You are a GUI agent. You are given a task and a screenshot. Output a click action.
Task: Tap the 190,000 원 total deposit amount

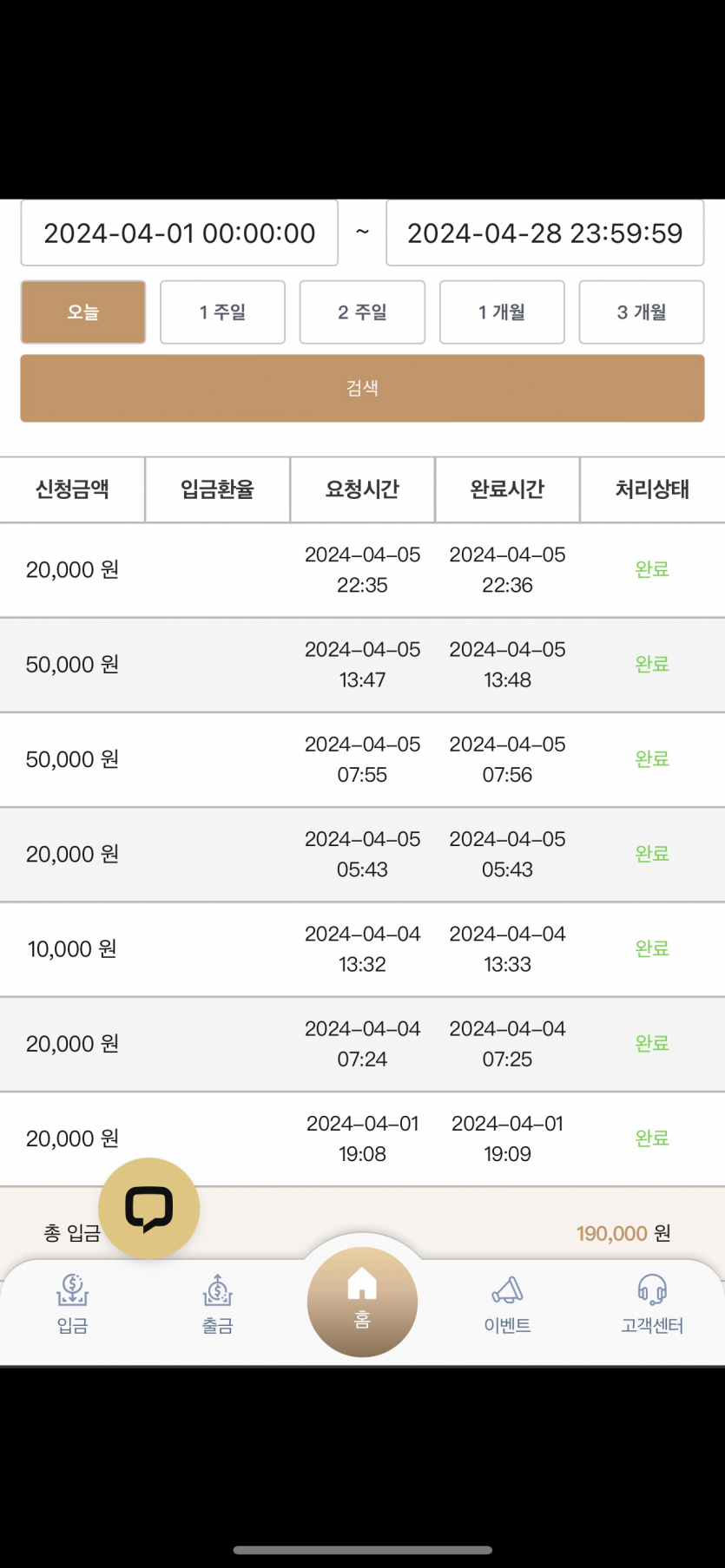tap(623, 1233)
